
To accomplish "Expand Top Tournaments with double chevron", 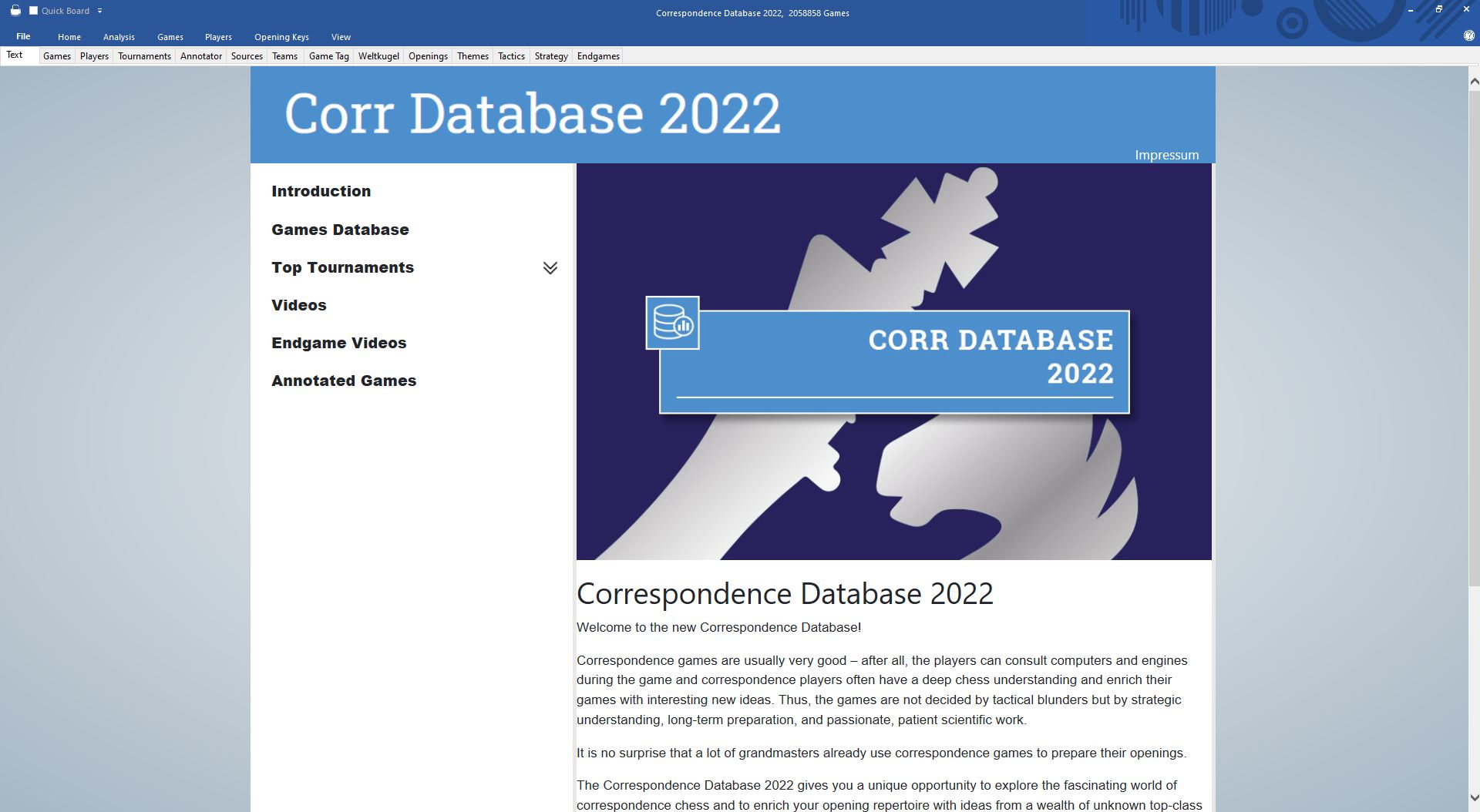I will click(550, 268).
